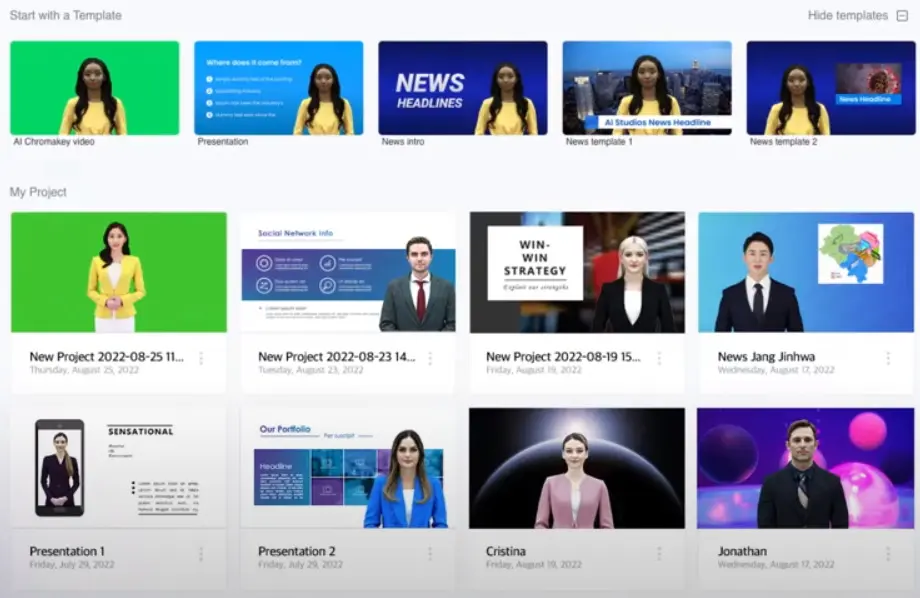Open three-dot menu for Presentation 1
The width and height of the screenshot is (920, 598).
coord(201,554)
